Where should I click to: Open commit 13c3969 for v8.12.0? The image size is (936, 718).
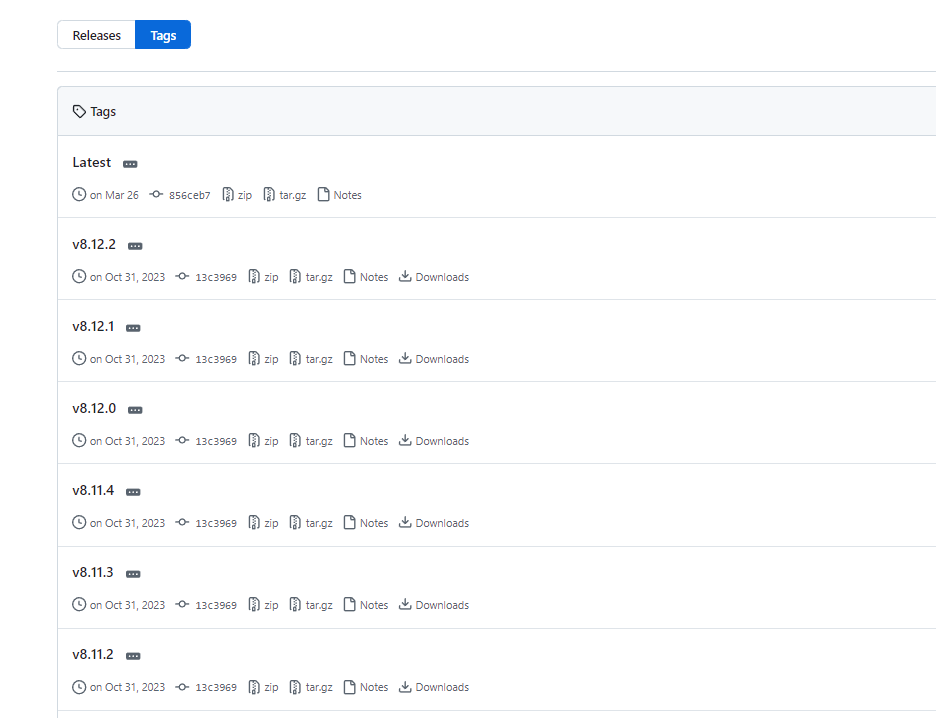tap(215, 441)
